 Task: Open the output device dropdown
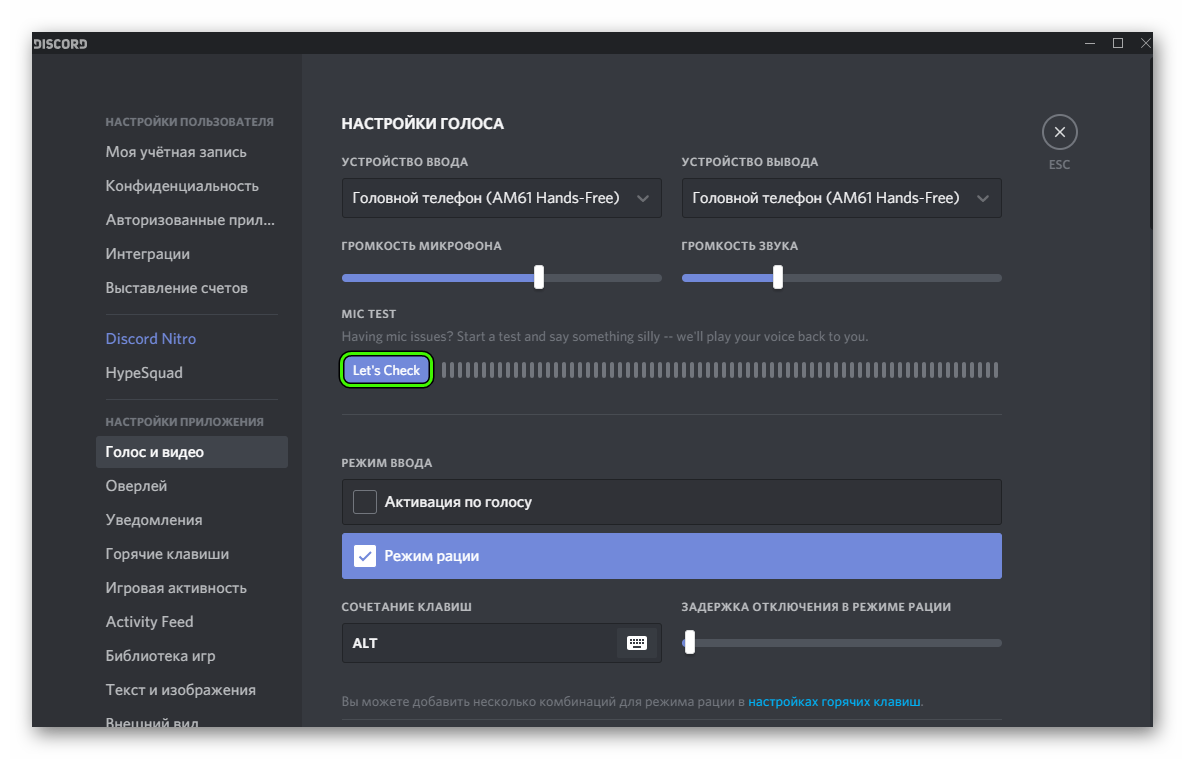tap(841, 198)
